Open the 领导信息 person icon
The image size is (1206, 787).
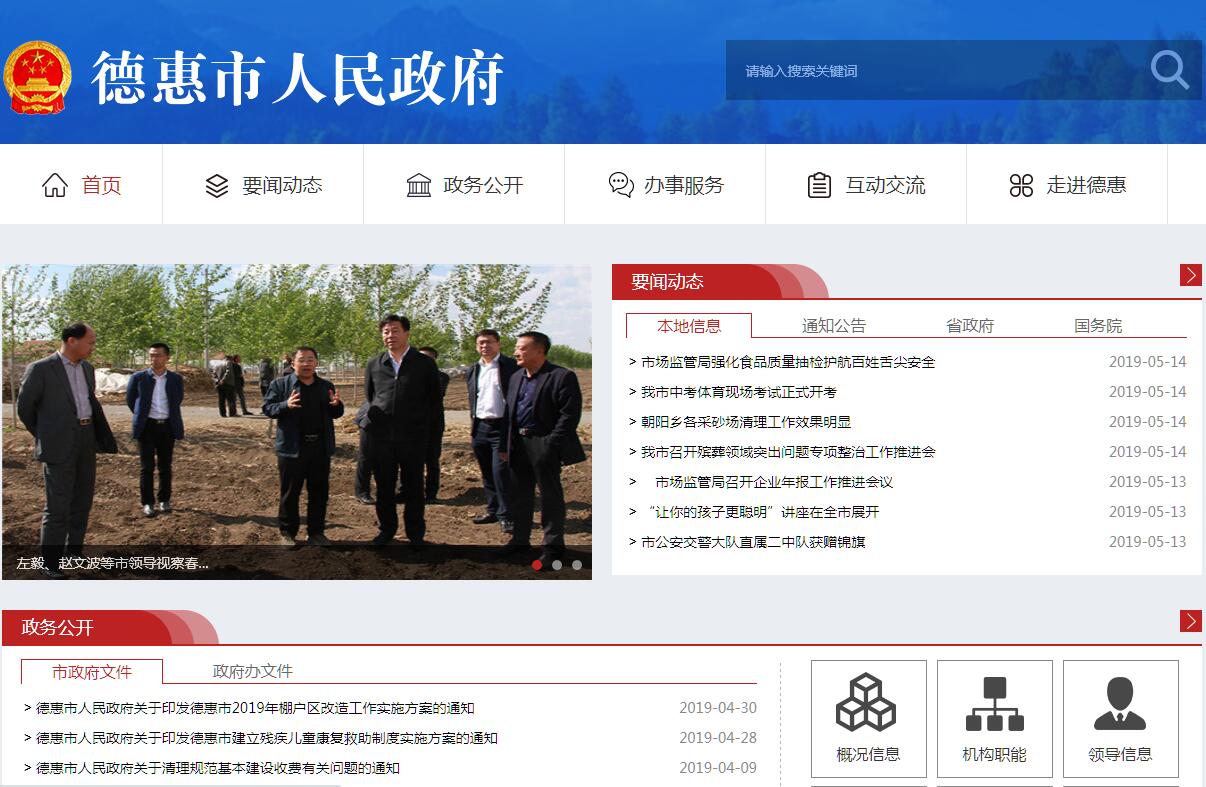(1120, 702)
